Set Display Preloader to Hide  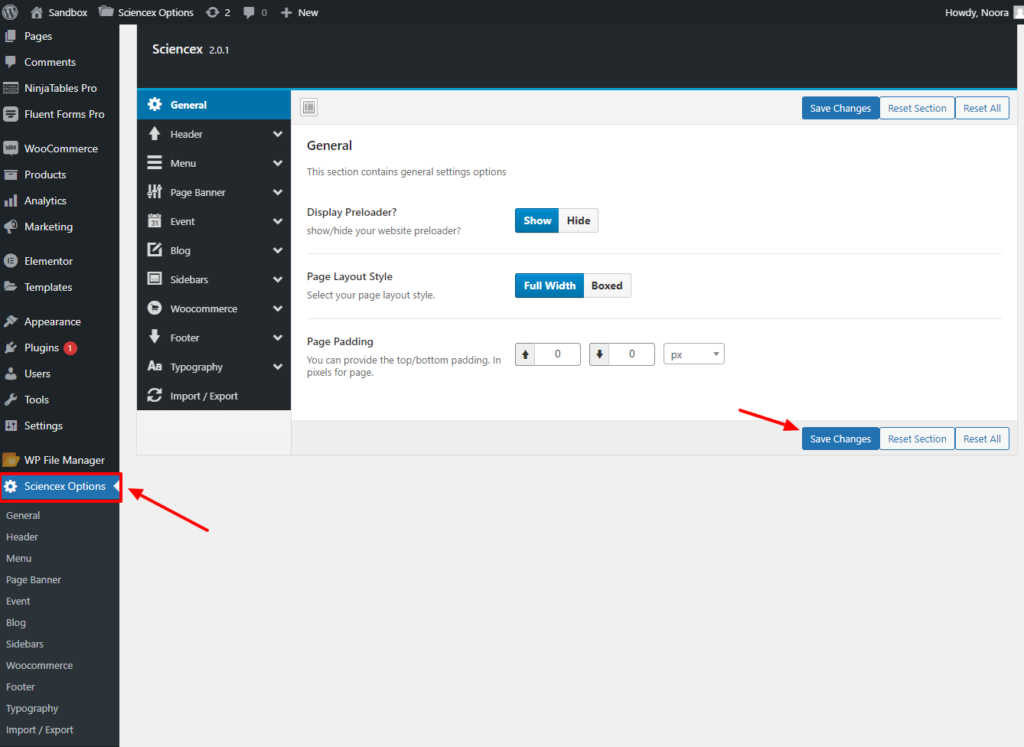(x=578, y=220)
